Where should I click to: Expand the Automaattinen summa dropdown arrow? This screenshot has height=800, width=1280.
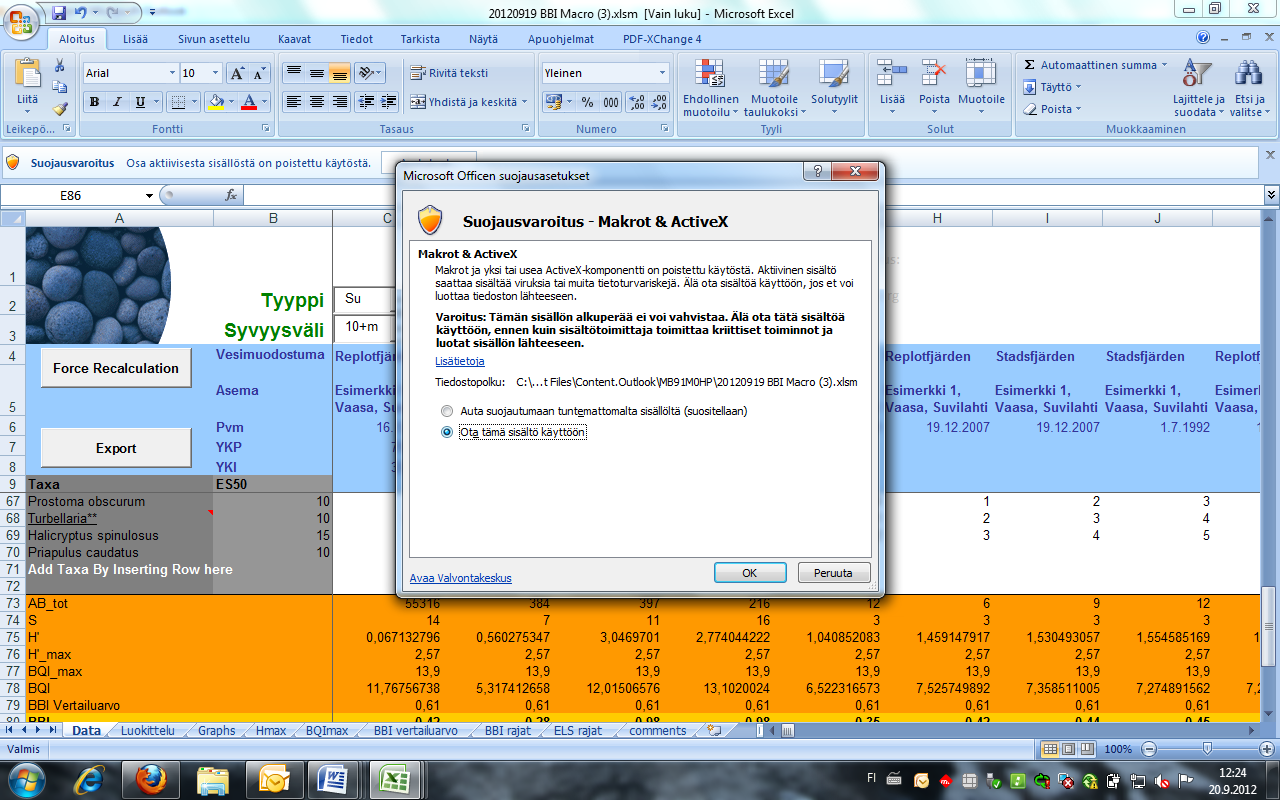tap(1163, 65)
